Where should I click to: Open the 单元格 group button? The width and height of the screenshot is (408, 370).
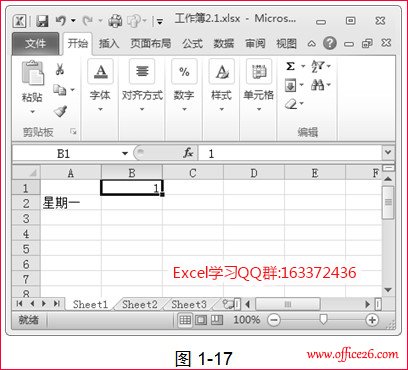coord(259,85)
